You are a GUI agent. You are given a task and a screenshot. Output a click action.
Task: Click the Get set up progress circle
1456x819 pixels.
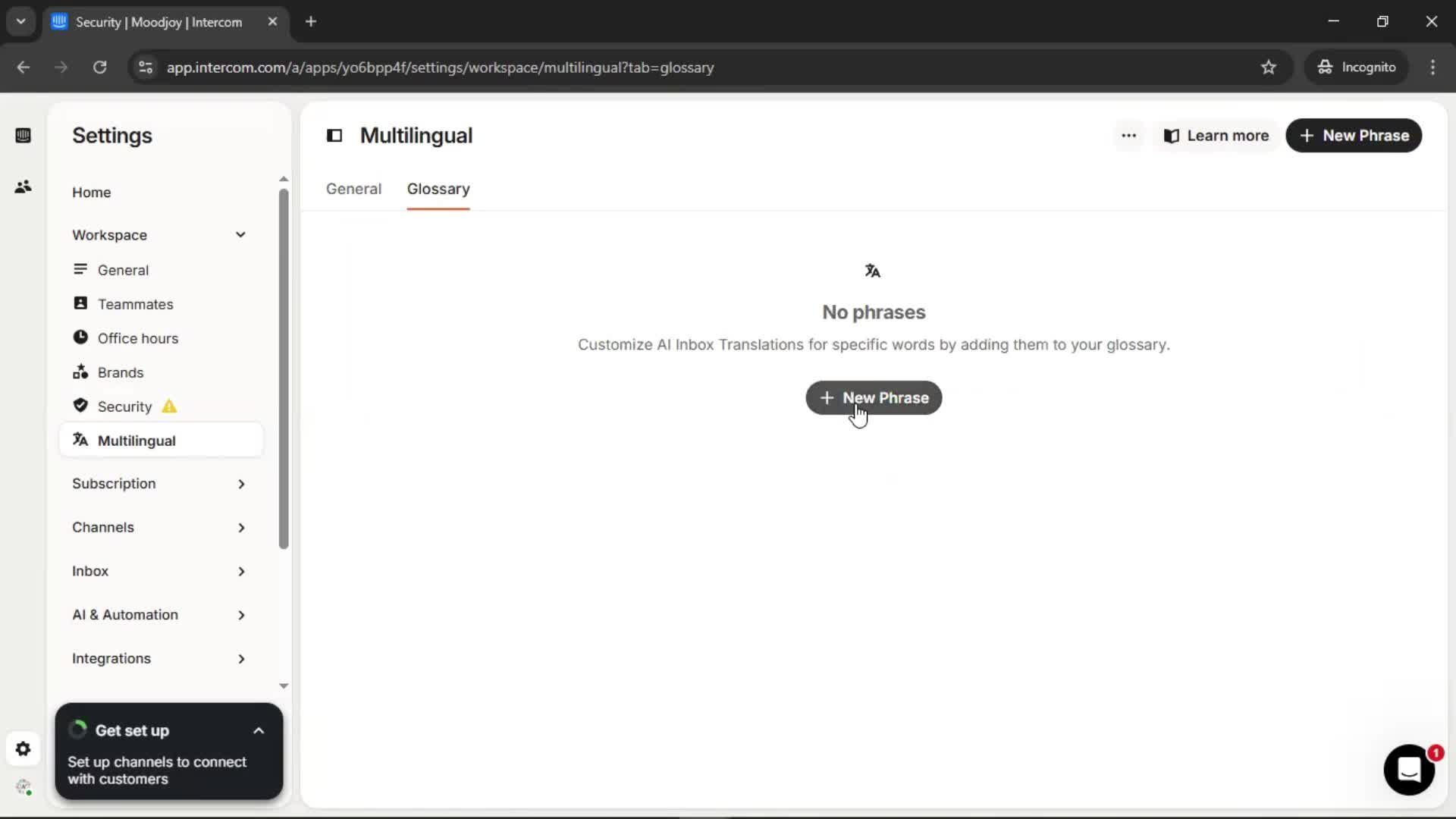tap(77, 730)
